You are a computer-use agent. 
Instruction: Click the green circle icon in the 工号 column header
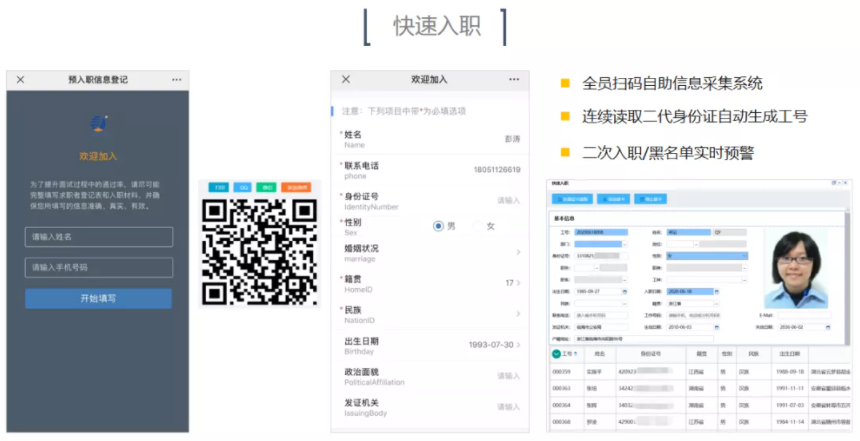pos(556,353)
